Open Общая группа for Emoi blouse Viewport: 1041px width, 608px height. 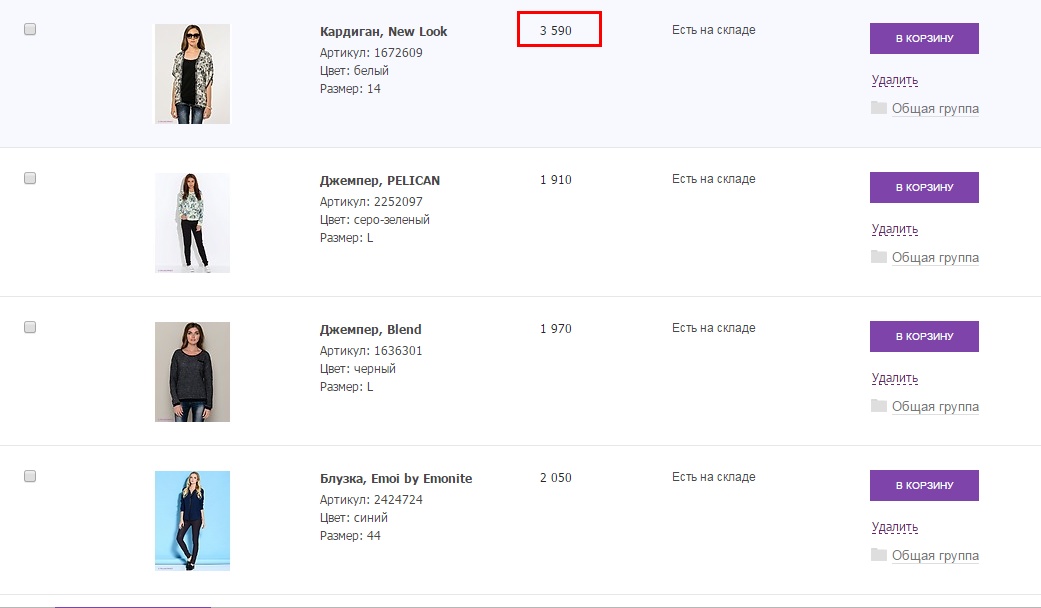(935, 555)
